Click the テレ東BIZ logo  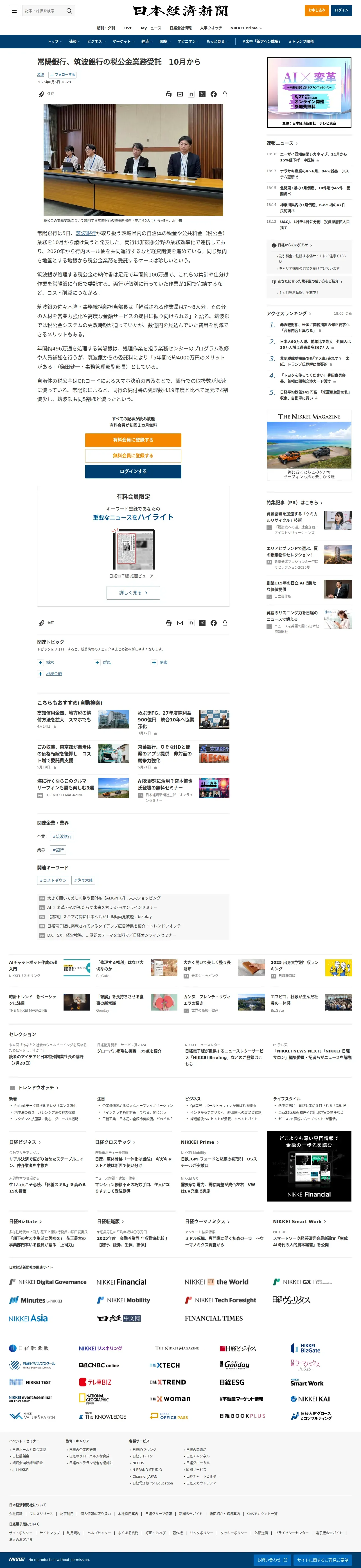pos(95,1382)
